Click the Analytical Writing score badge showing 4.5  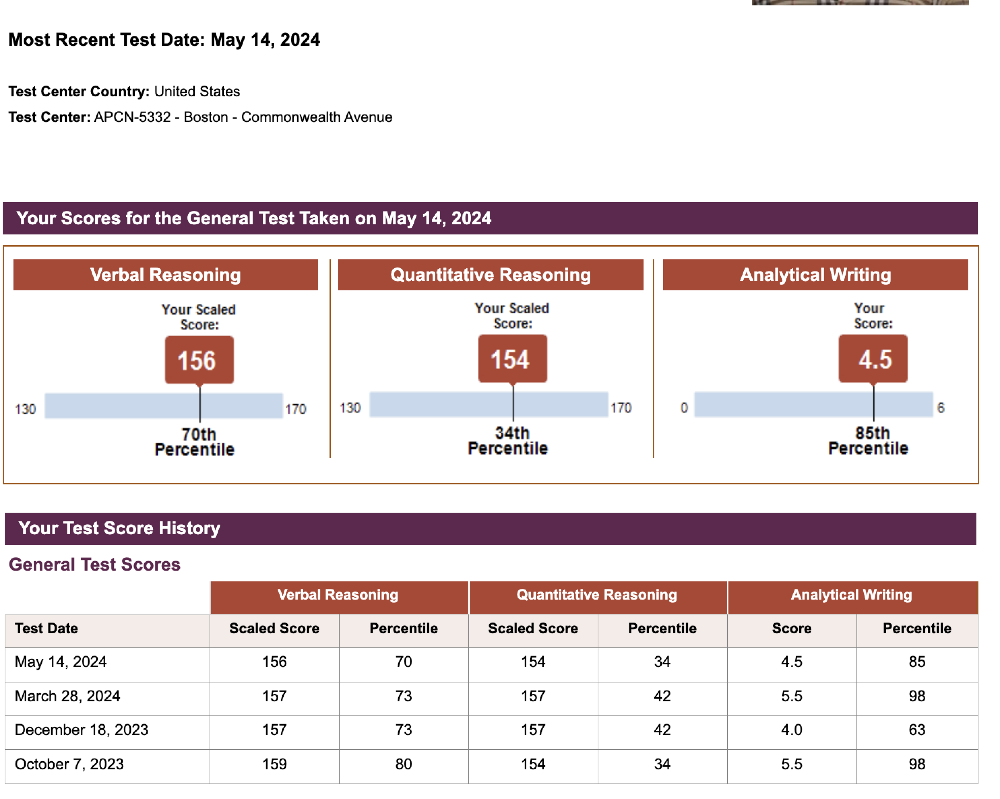coord(874,360)
